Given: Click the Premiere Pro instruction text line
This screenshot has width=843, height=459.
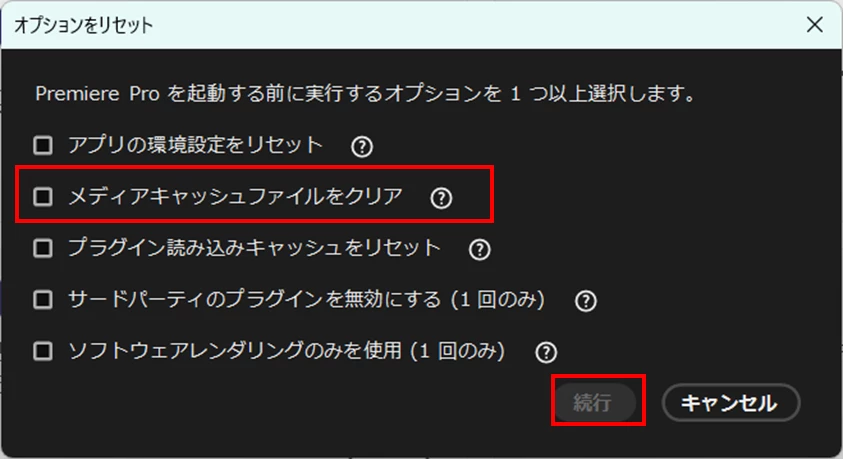Looking at the screenshot, I should click(366, 94).
